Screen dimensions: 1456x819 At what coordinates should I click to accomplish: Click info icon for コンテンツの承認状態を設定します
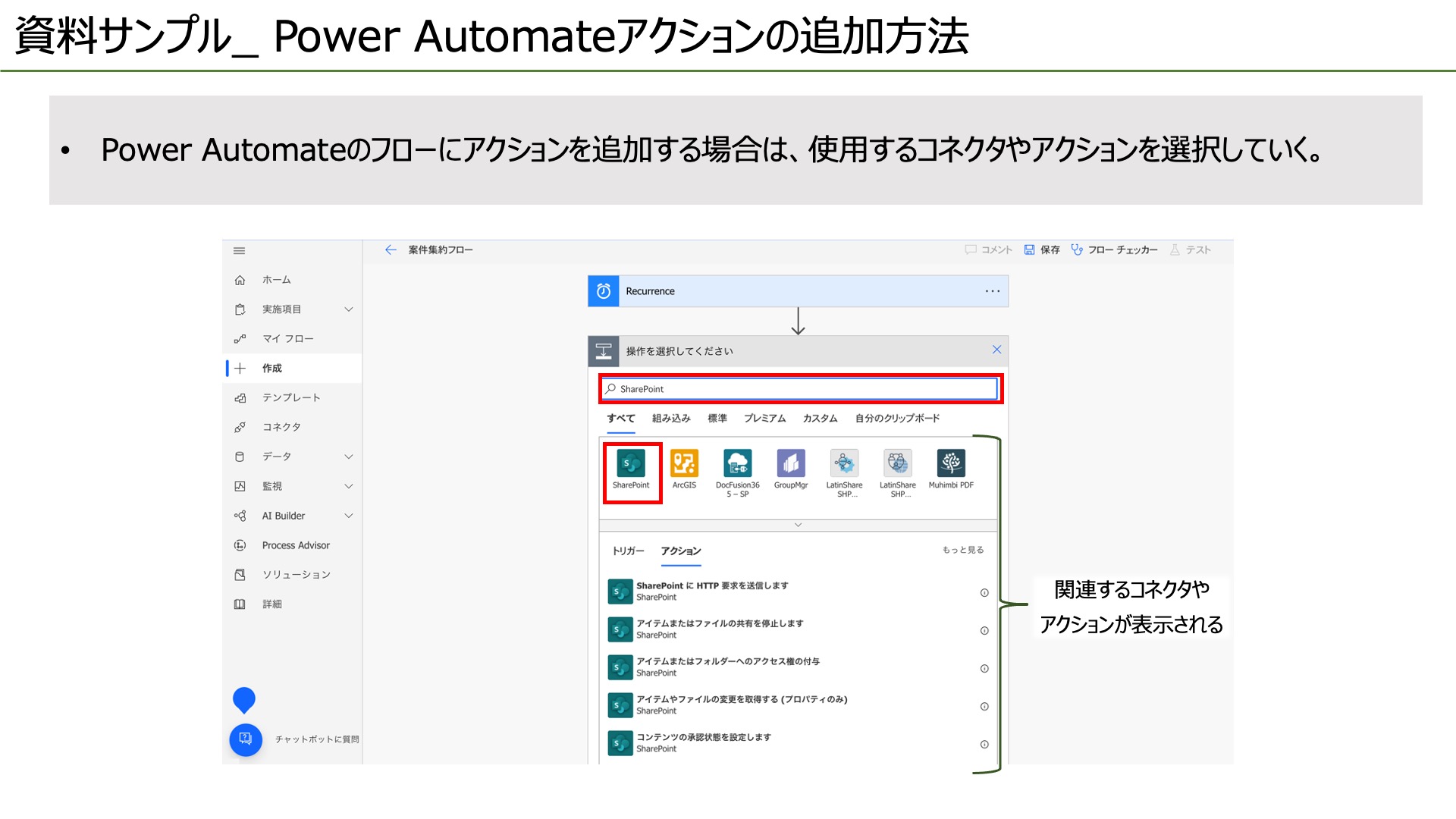click(x=984, y=745)
